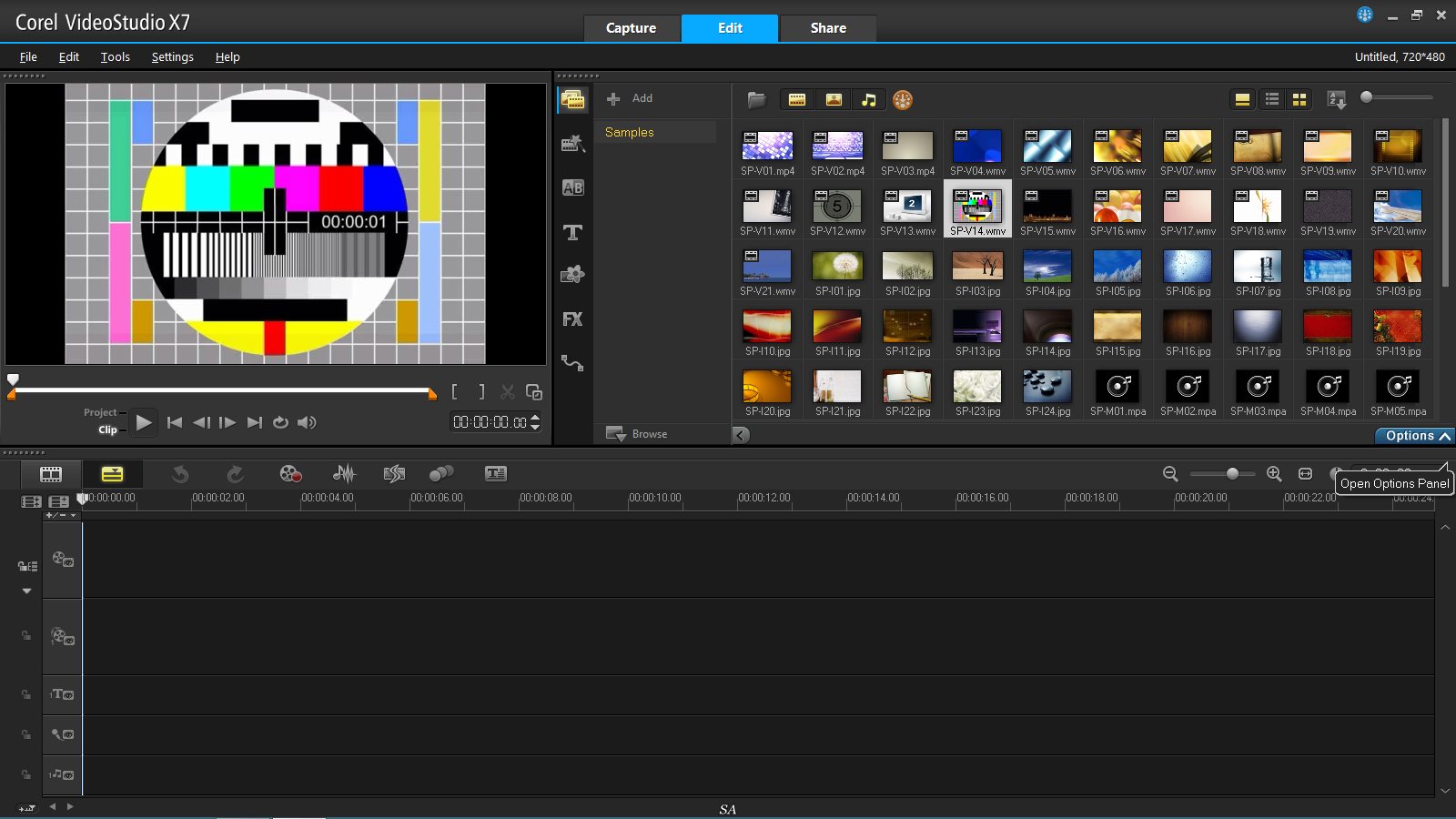This screenshot has height=819, width=1456.
Task: Fit project in timeline window
Action: pos(1305,473)
